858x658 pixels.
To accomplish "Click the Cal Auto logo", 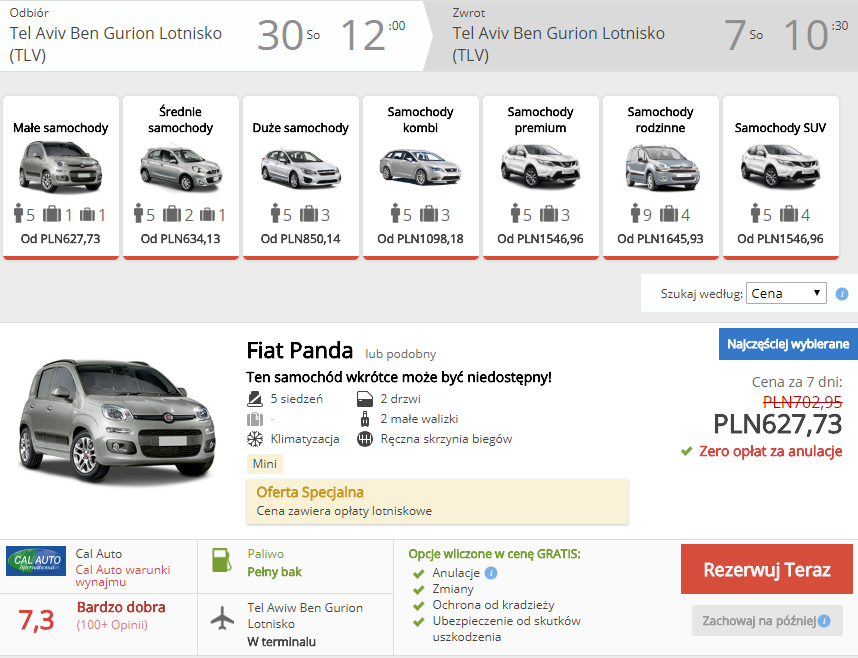I will 36,561.
